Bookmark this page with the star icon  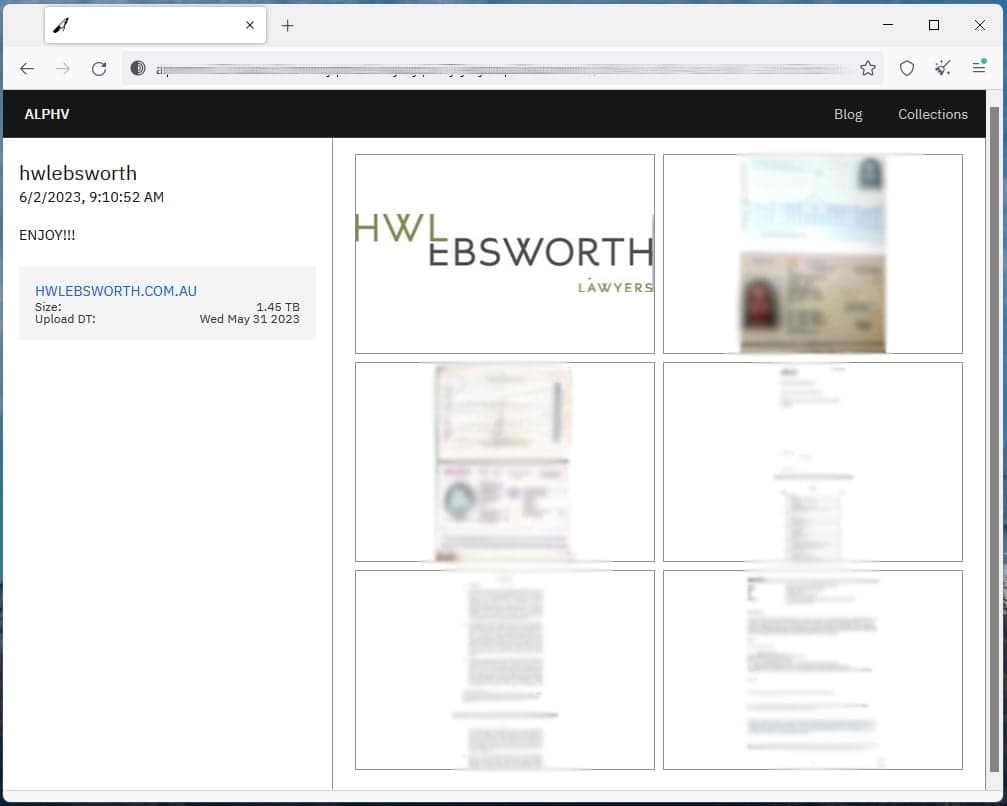tap(868, 68)
